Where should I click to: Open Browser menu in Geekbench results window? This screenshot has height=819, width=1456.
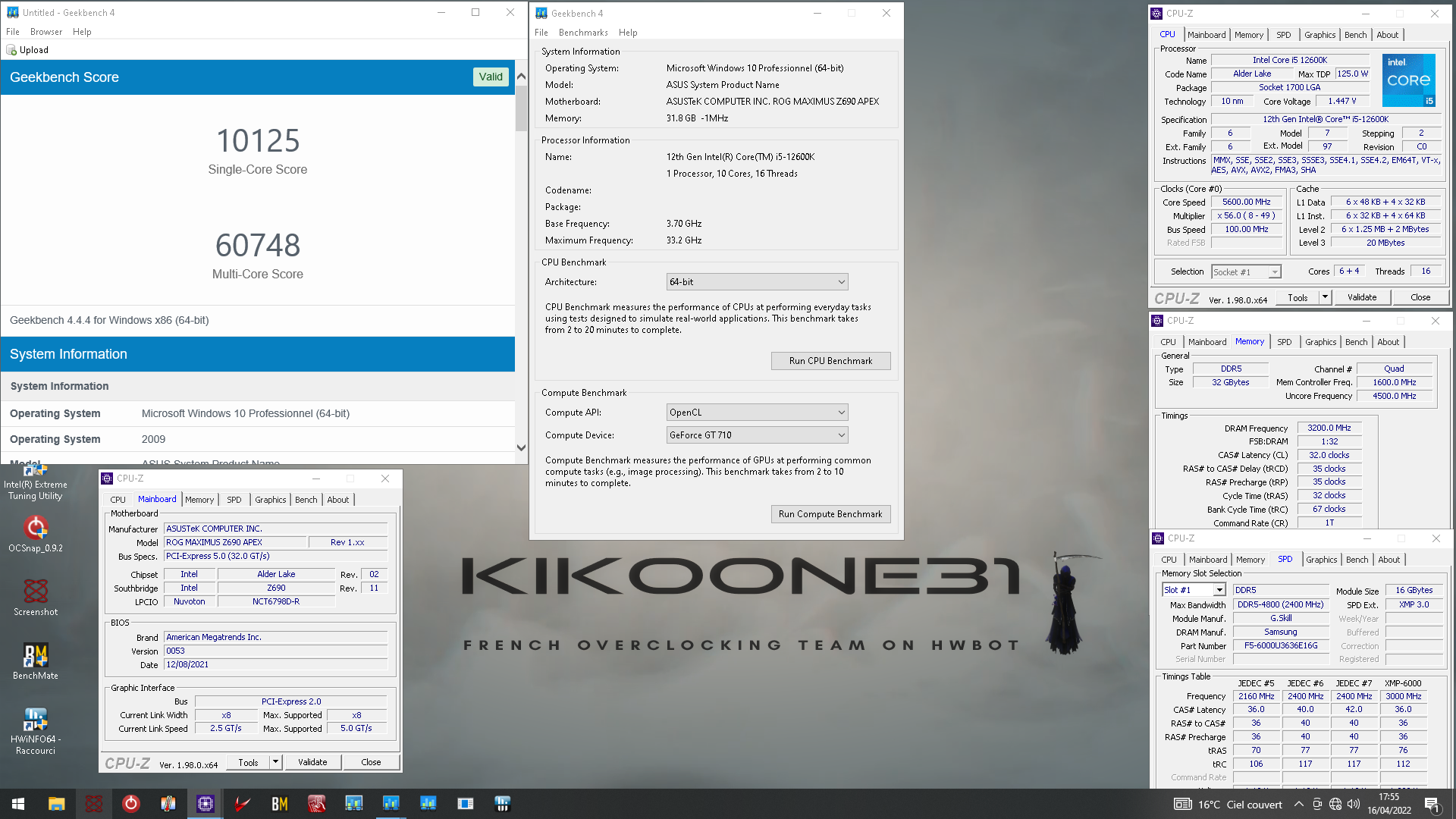[x=46, y=32]
